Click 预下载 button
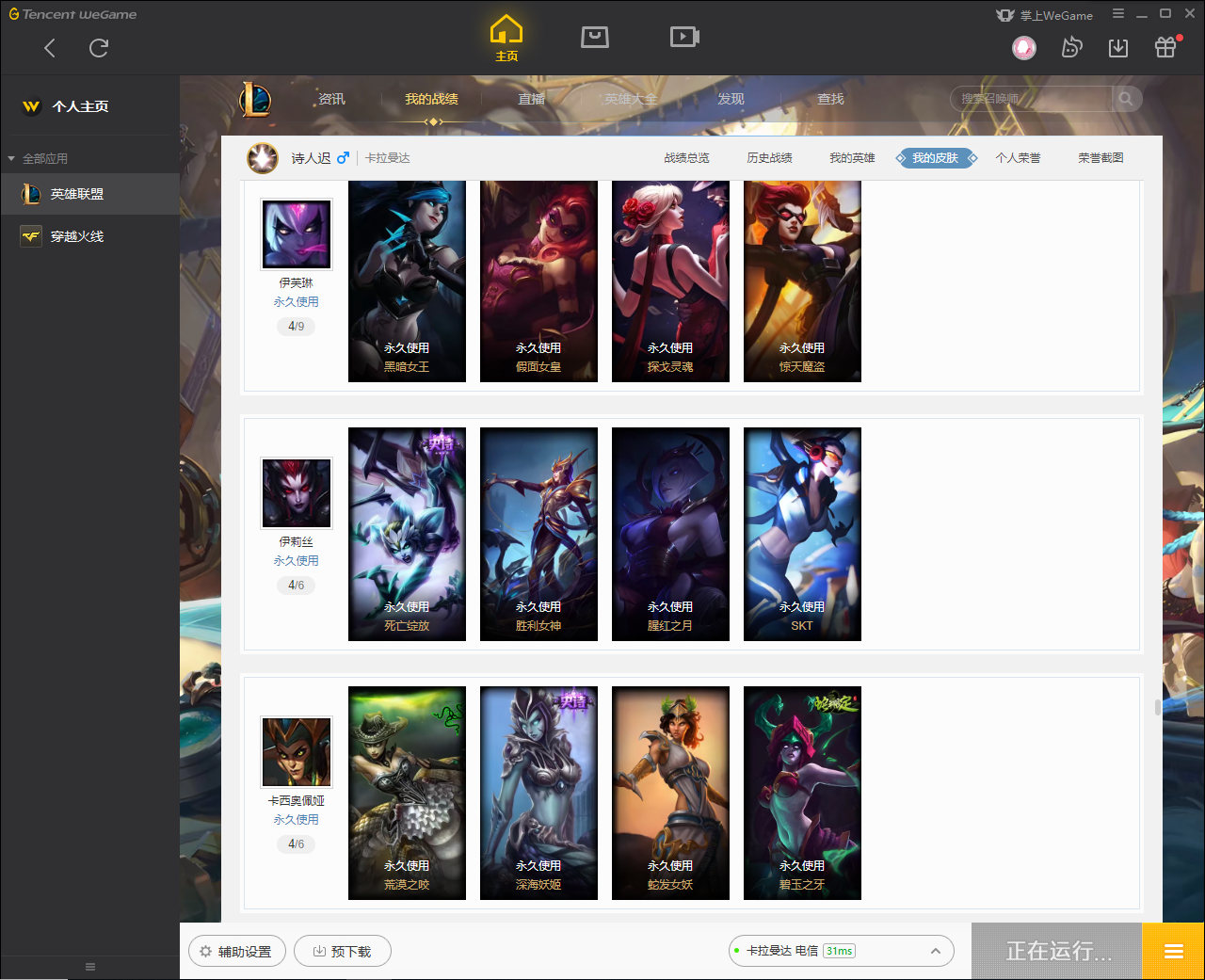 point(343,951)
